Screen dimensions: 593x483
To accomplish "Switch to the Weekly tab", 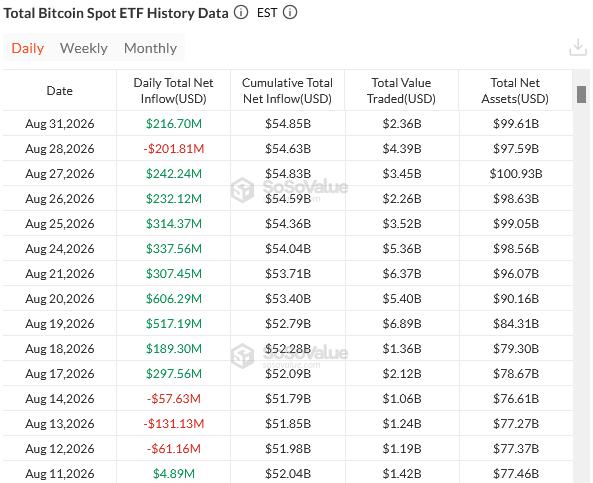I will click(84, 48).
